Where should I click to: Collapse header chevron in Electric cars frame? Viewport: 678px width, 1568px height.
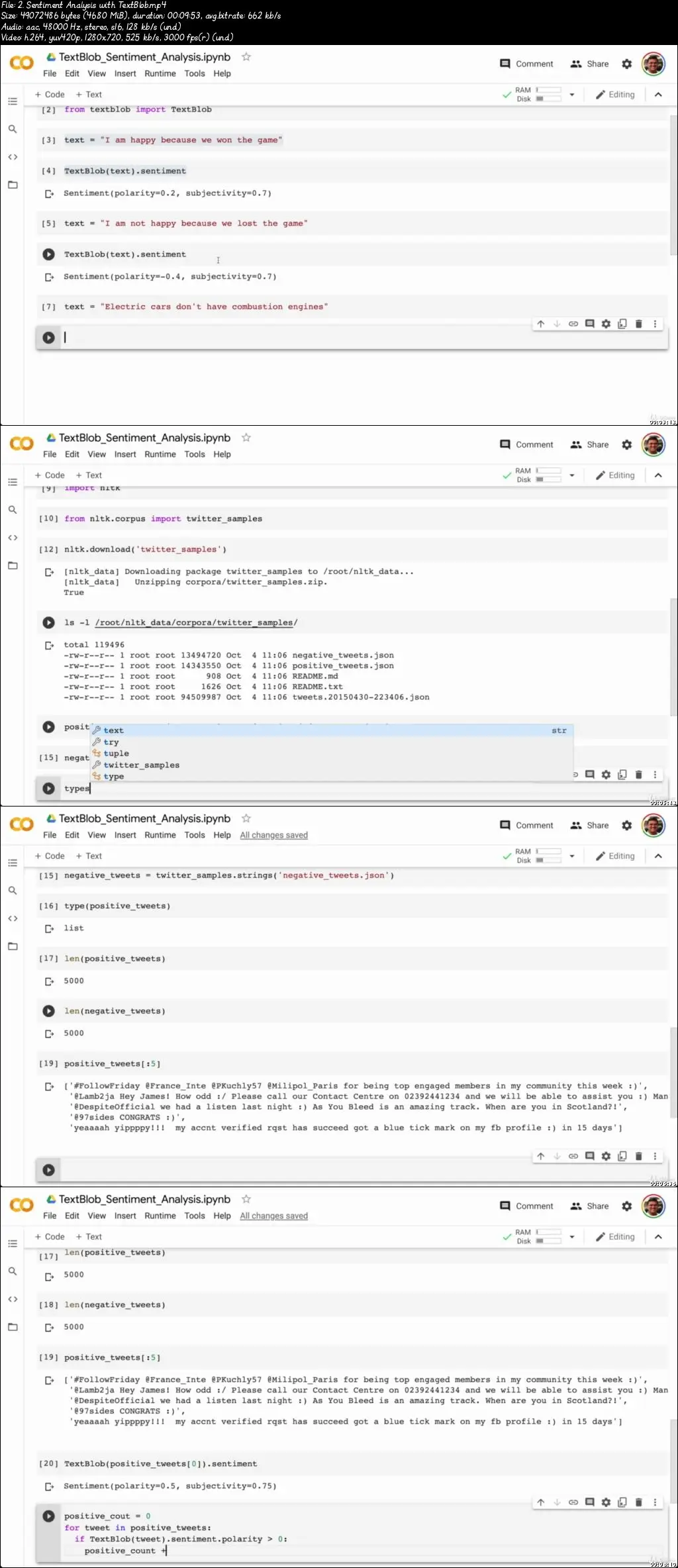point(658,95)
